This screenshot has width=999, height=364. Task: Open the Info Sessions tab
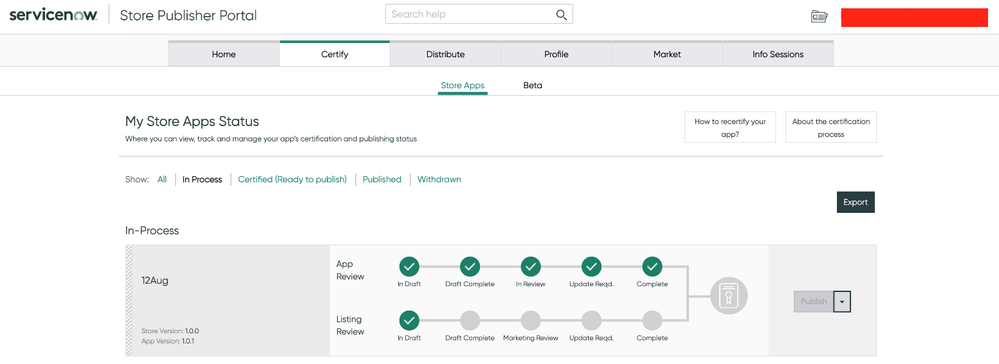pos(778,54)
